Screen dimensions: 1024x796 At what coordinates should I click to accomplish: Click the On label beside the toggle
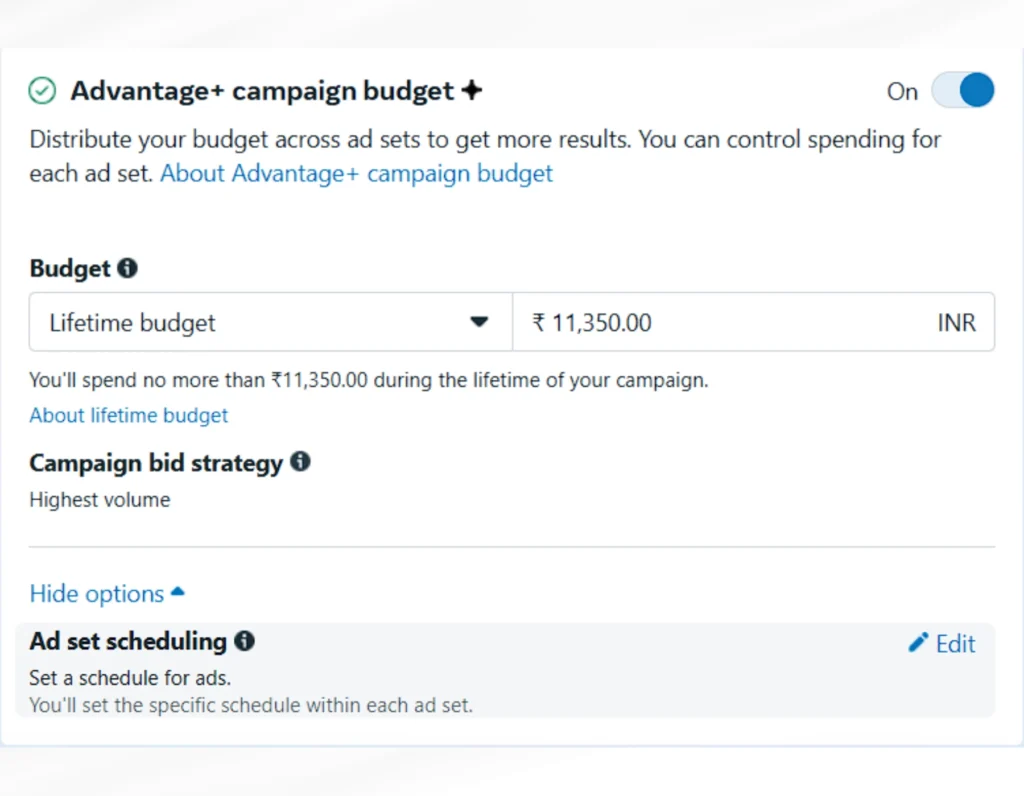[902, 92]
